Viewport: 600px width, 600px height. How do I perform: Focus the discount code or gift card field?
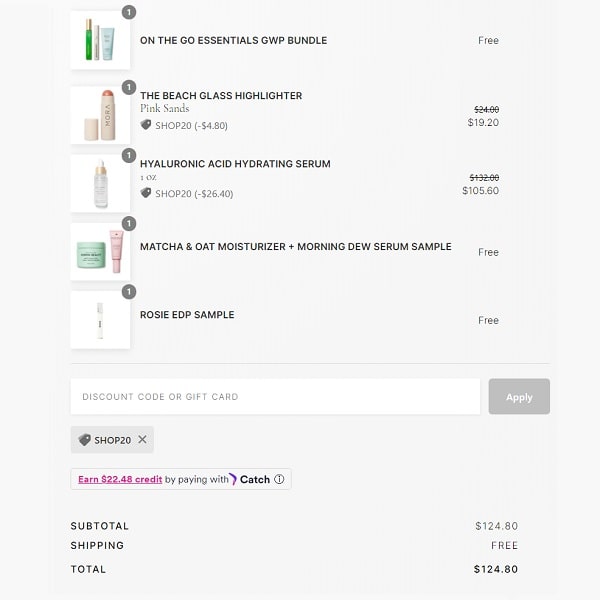tap(275, 397)
